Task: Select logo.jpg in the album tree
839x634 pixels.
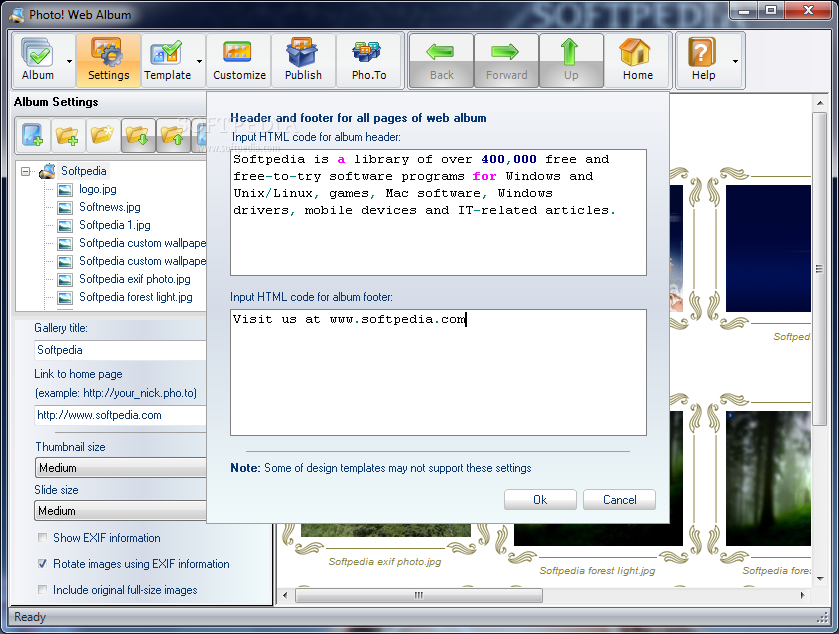Action: click(x=98, y=189)
